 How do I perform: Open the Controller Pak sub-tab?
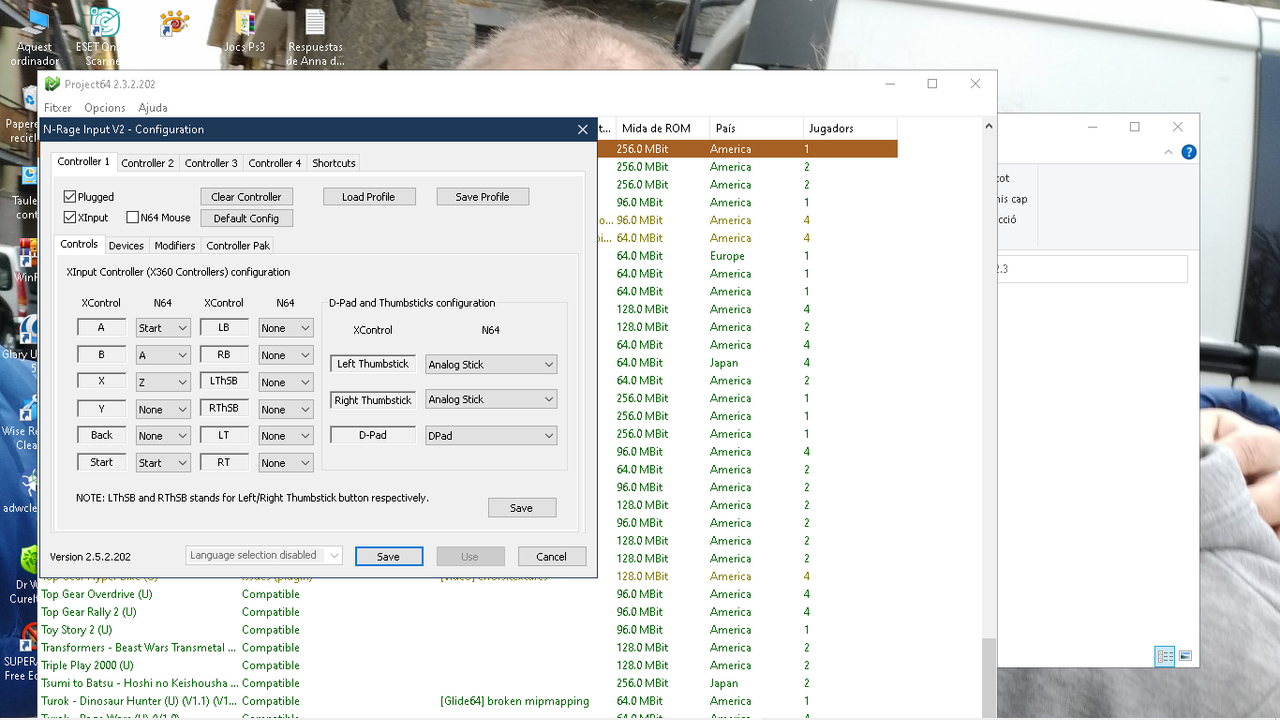point(238,245)
